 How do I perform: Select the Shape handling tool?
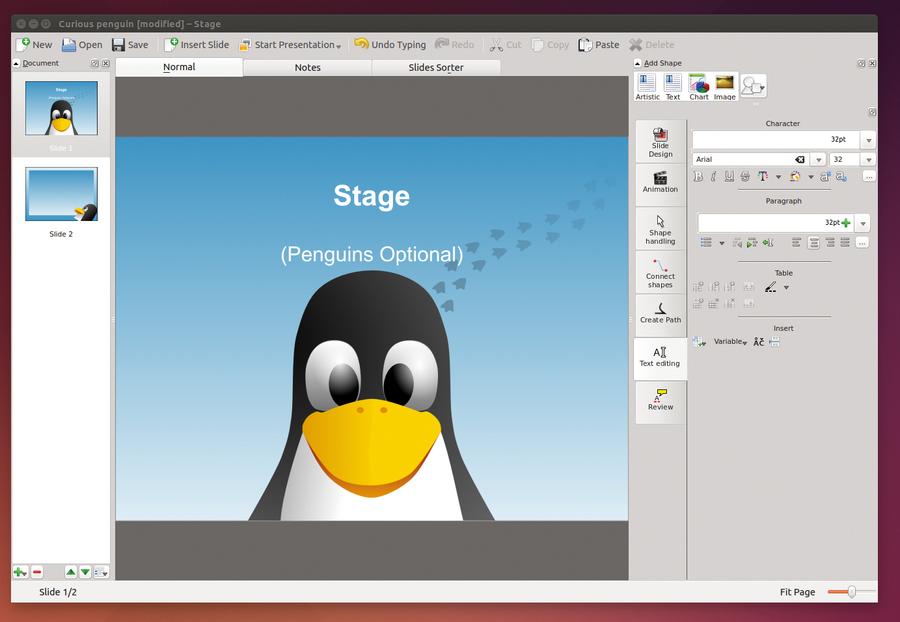coord(661,228)
